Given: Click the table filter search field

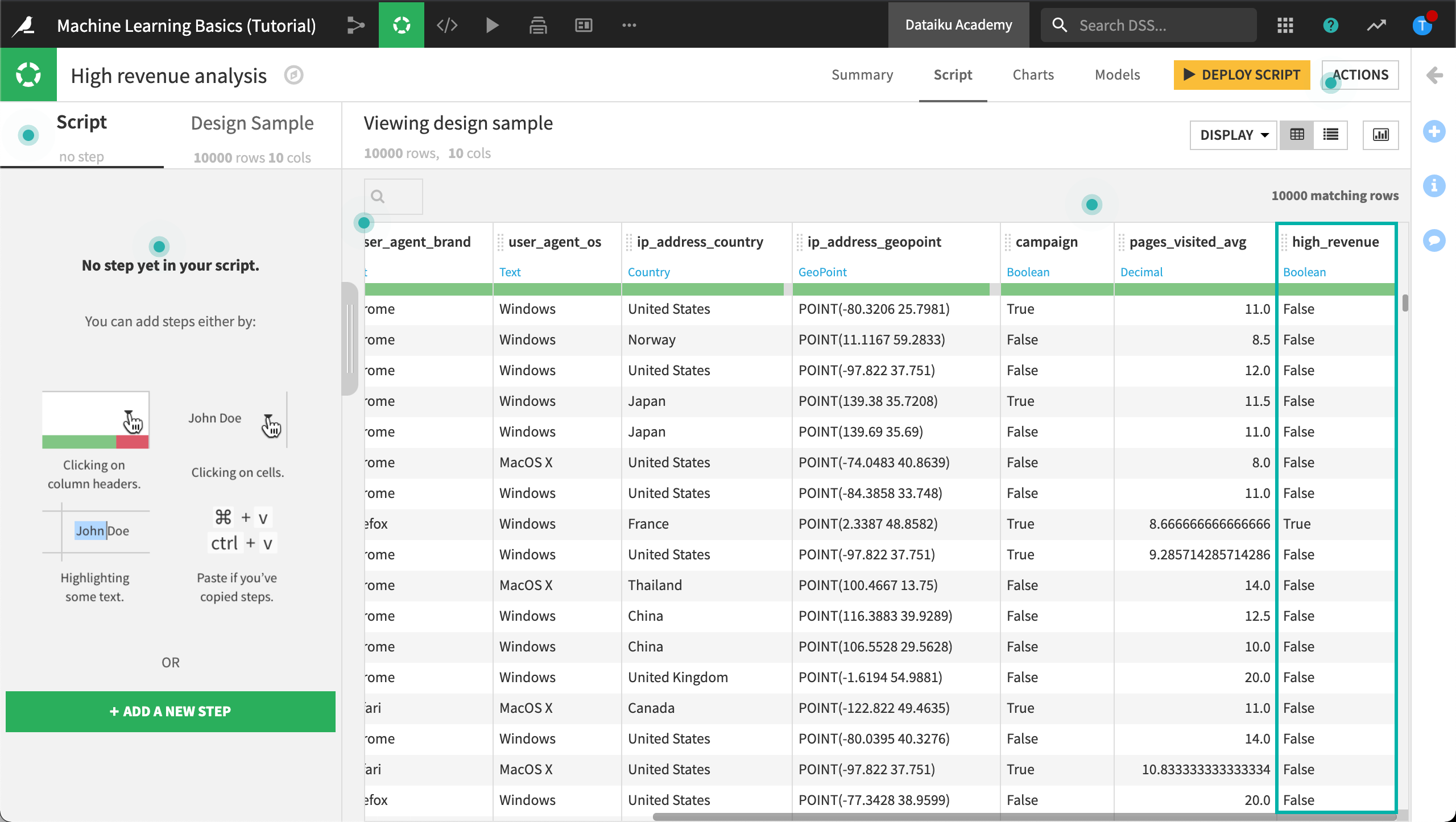Looking at the screenshot, I should pyautogui.click(x=394, y=197).
